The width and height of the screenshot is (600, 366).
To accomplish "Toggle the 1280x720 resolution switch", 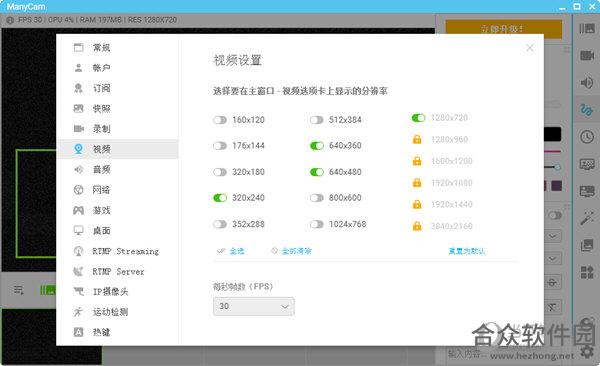I will tap(418, 118).
